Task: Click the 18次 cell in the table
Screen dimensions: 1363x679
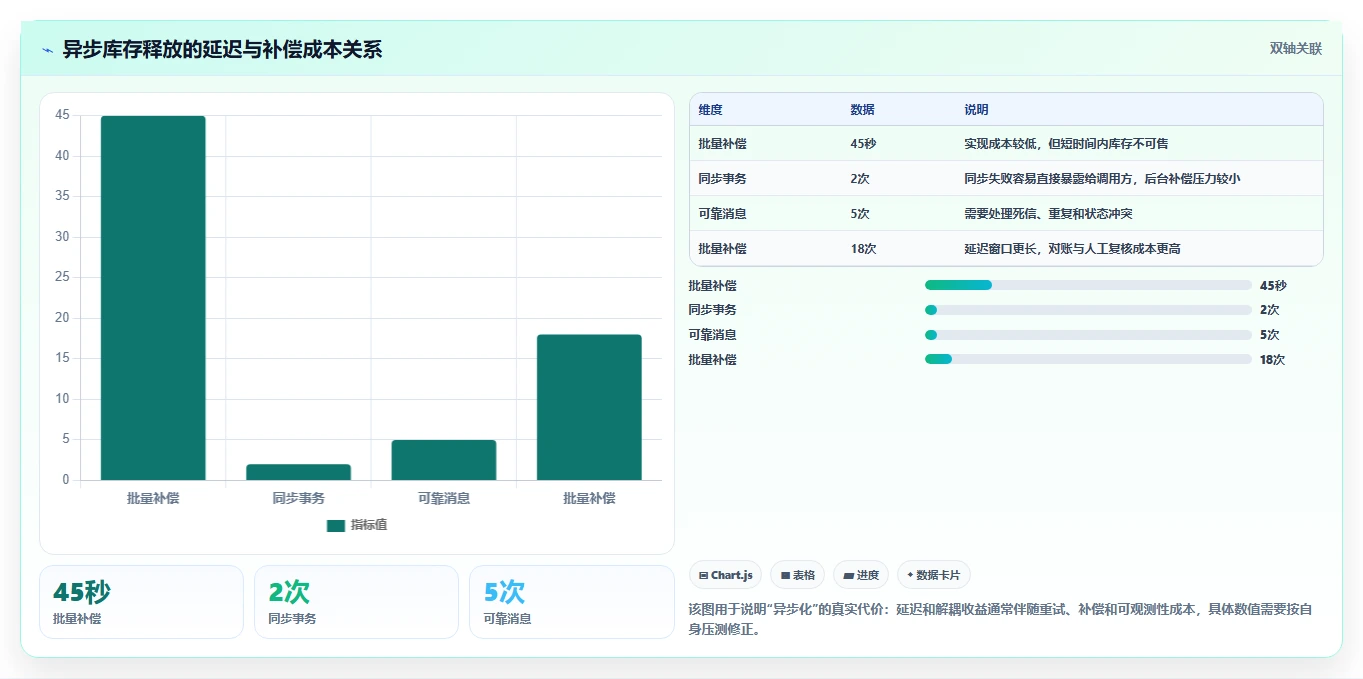Action: tap(863, 249)
